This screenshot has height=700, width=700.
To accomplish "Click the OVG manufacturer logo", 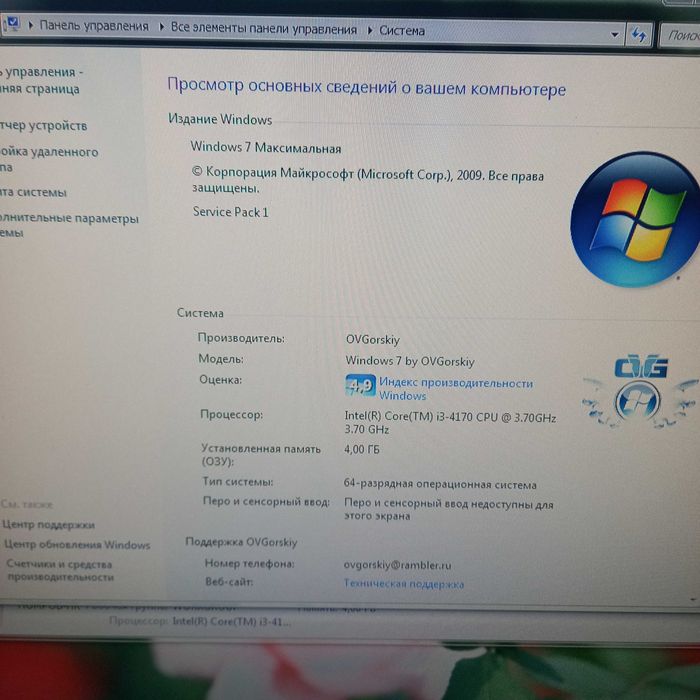I will coord(641,392).
